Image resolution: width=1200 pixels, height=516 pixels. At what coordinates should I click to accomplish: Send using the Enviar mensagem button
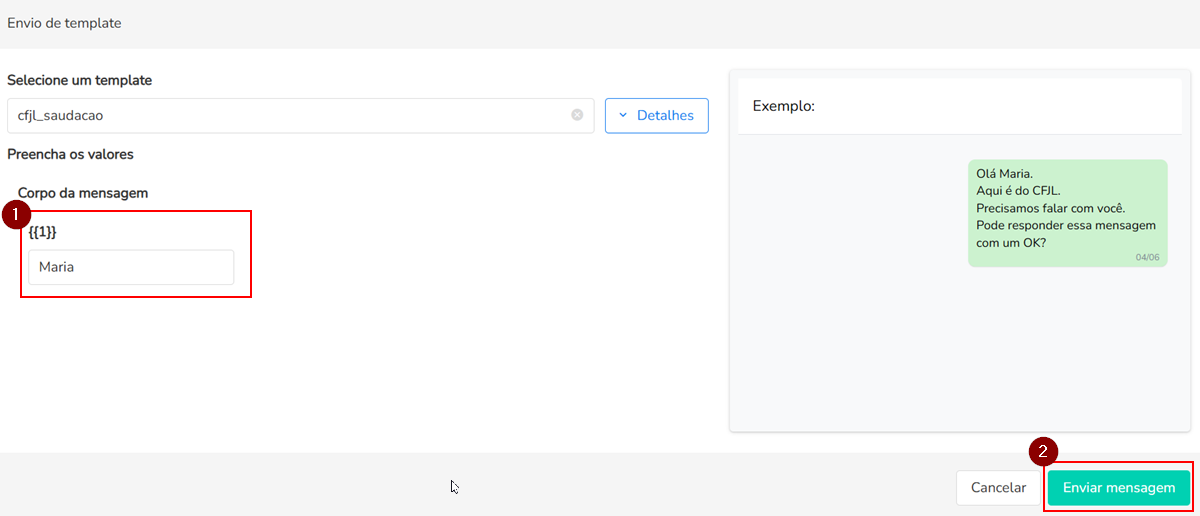pyautogui.click(x=1118, y=488)
